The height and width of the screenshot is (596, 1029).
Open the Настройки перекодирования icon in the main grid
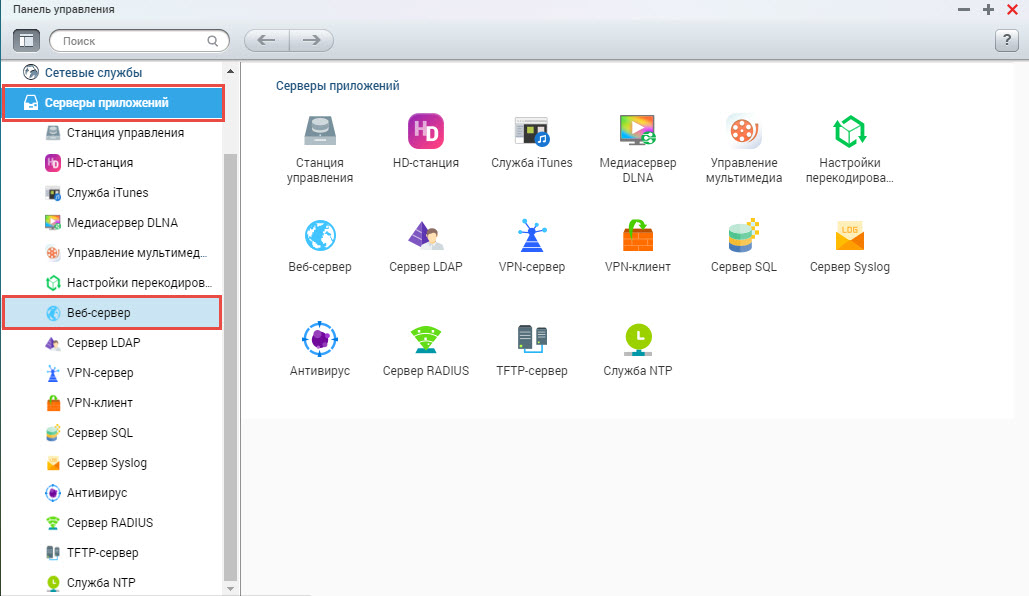tap(850, 131)
